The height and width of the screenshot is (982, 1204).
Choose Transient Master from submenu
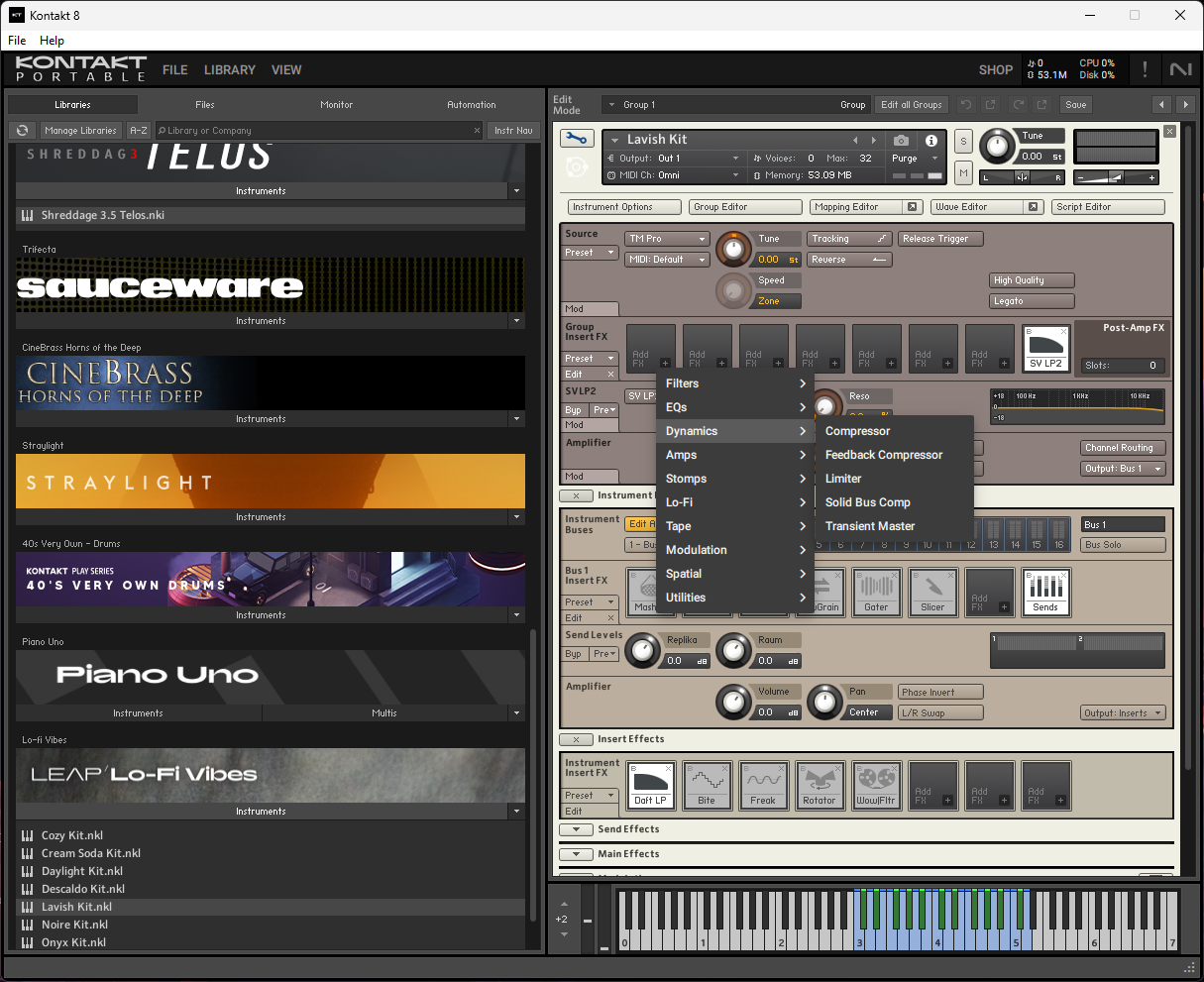pos(870,526)
